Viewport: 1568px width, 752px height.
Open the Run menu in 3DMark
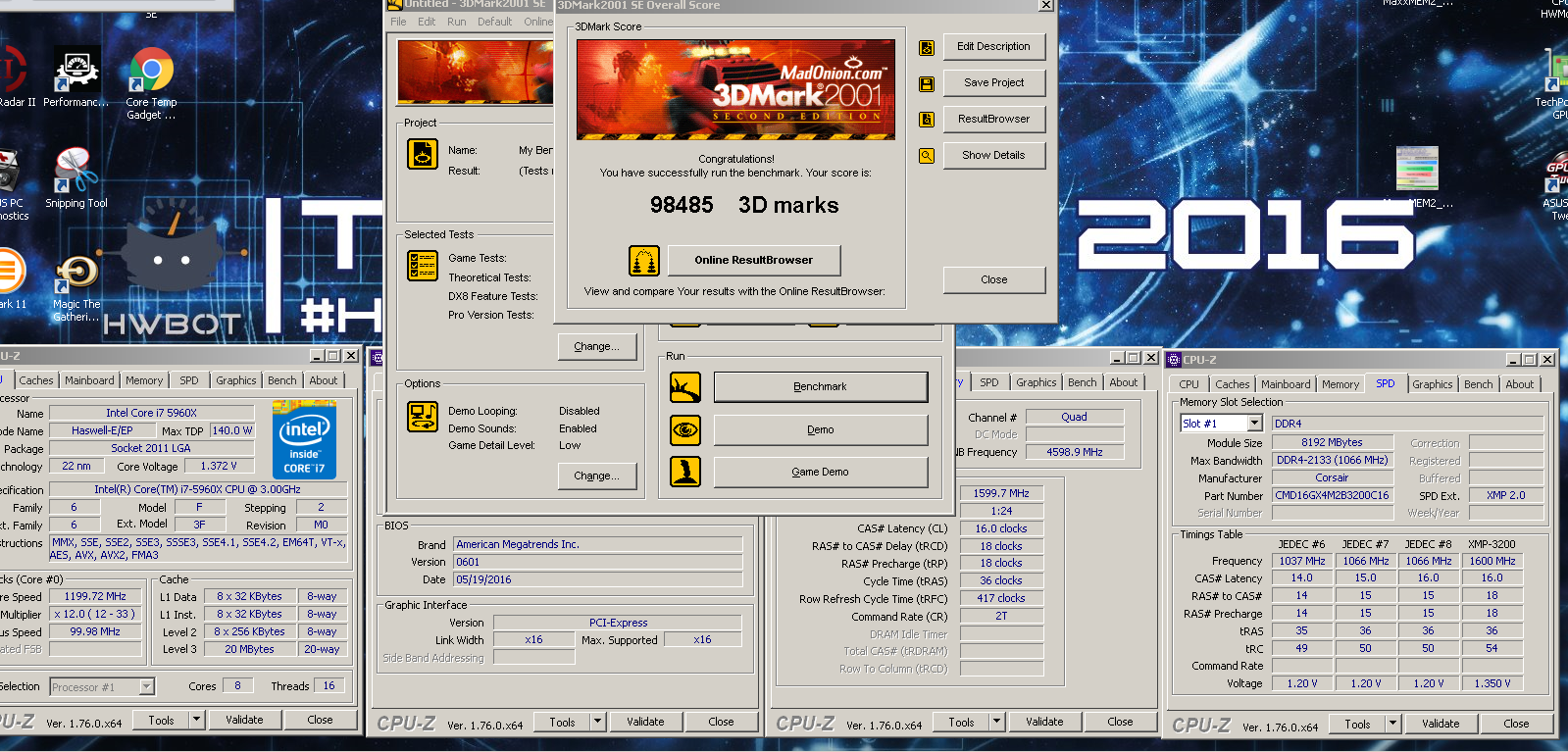[x=457, y=22]
